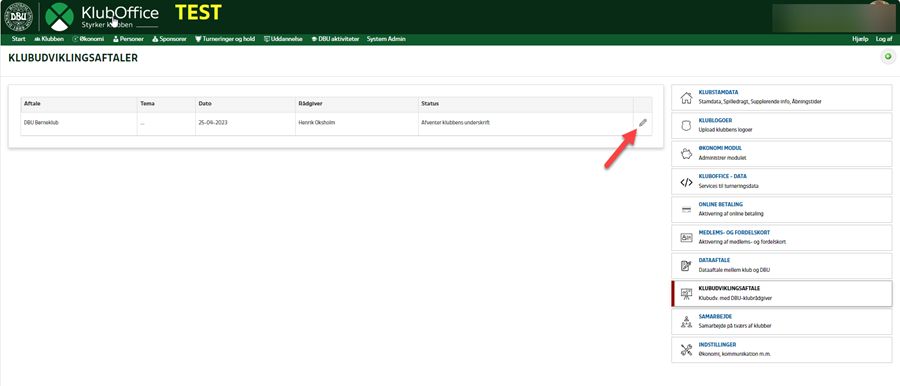
Task: Click the Dataaftale document icon
Action: (686, 265)
